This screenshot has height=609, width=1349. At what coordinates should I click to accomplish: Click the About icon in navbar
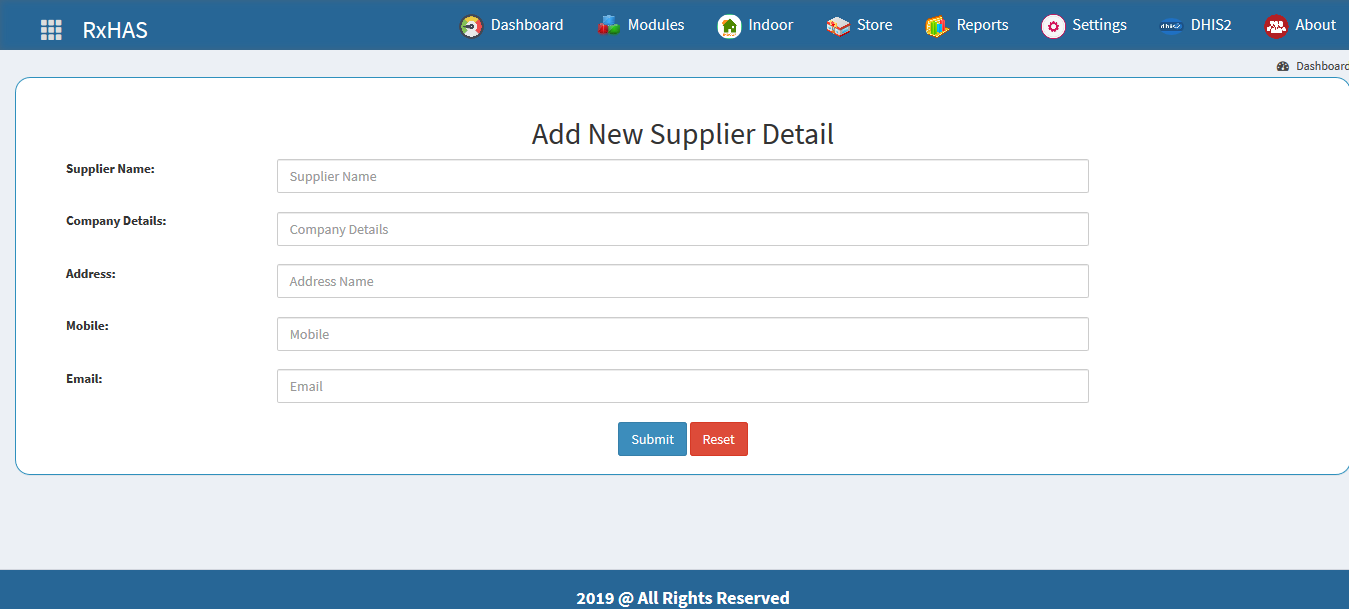click(x=1275, y=25)
